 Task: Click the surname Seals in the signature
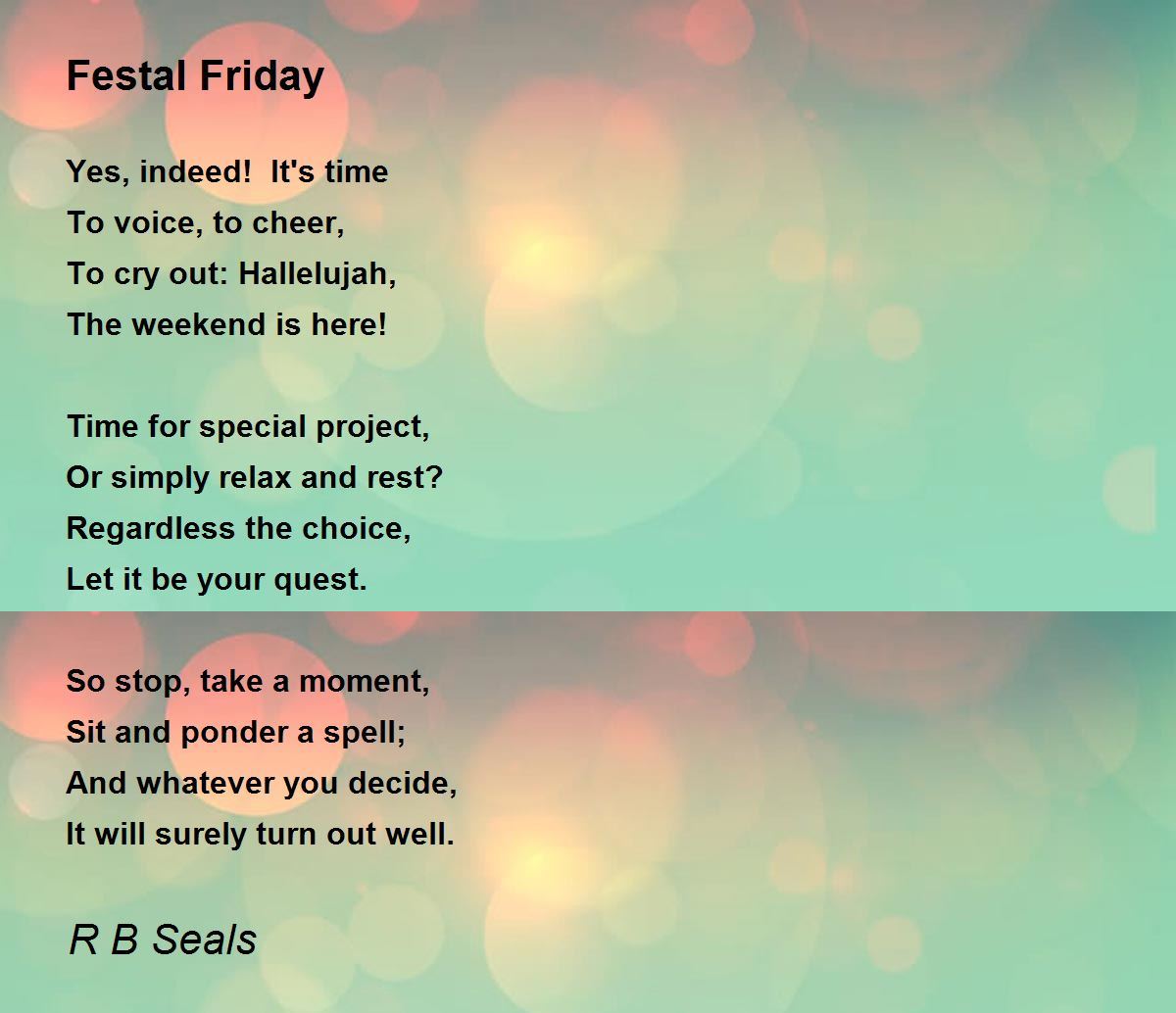pyautogui.click(x=205, y=940)
